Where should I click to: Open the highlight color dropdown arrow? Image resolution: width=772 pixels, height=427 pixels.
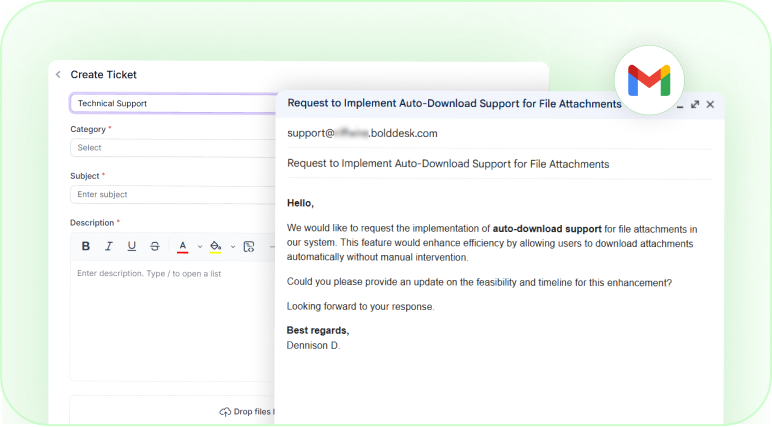click(233, 246)
